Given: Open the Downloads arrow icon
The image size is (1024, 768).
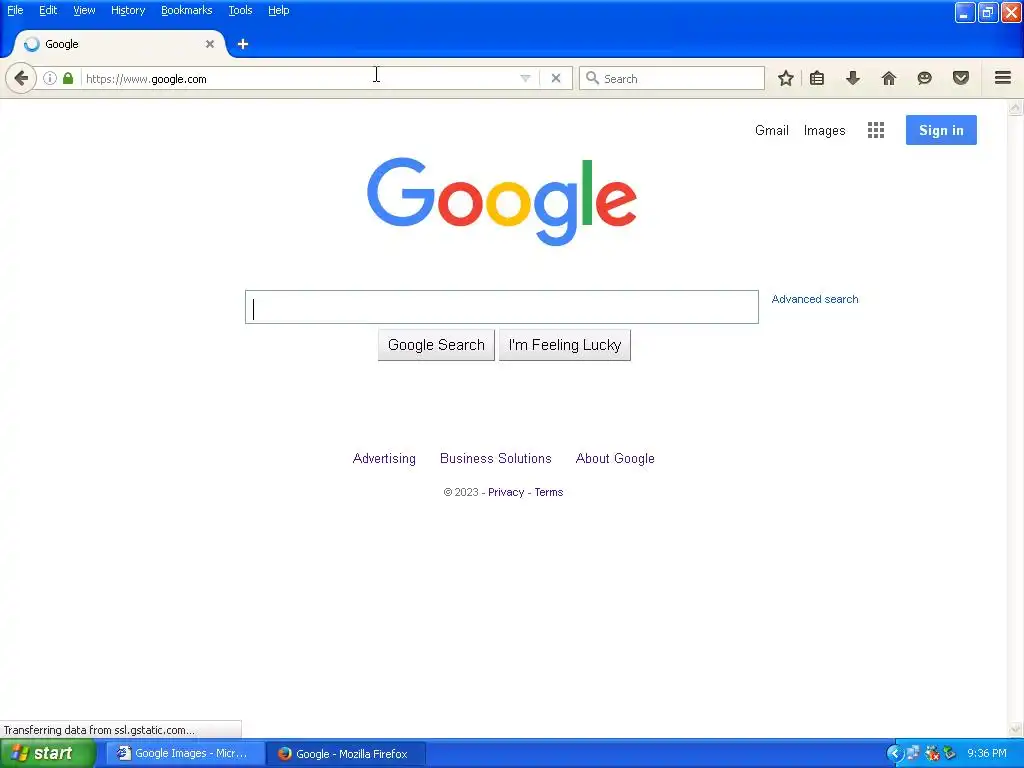Looking at the screenshot, I should (x=853, y=78).
